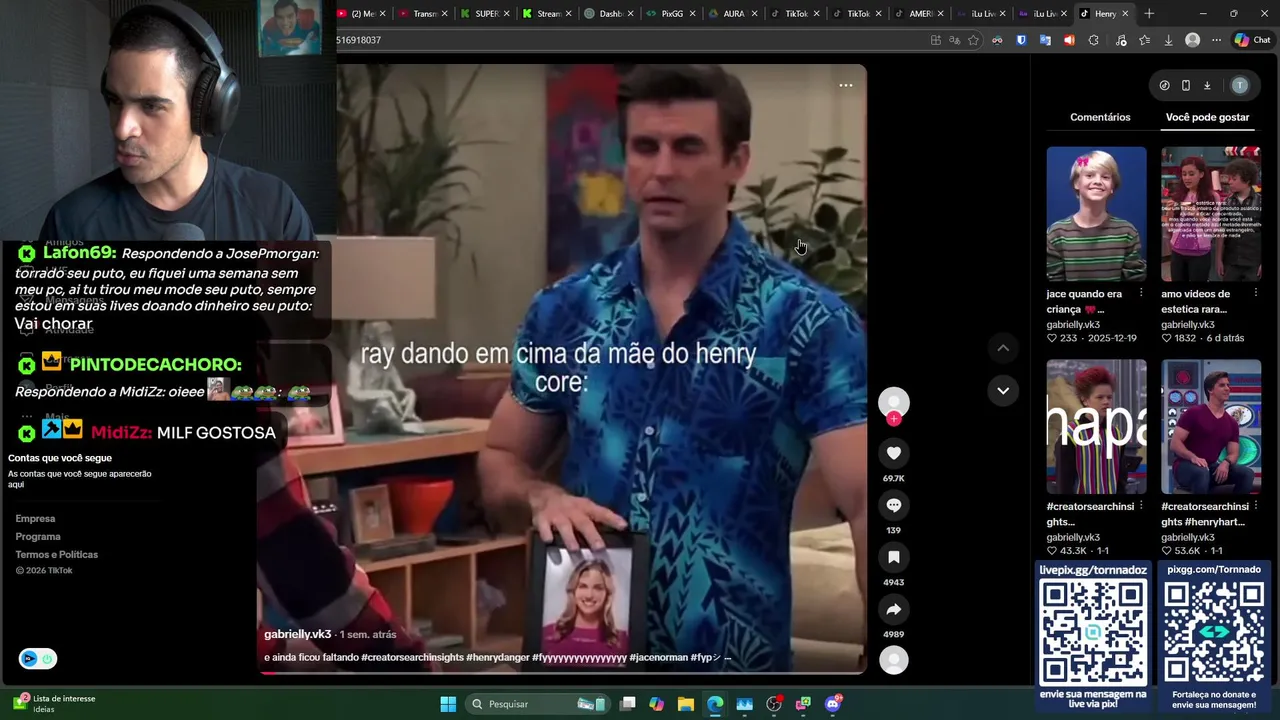Close the Henry TikTok browser tab
The image size is (1280, 720).
[1125, 14]
